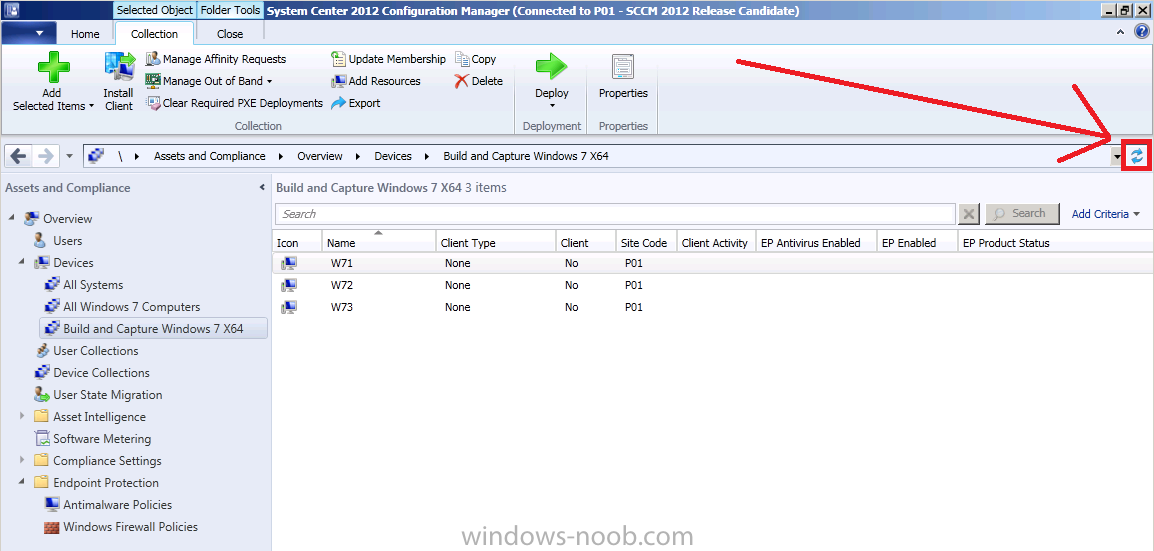The width and height of the screenshot is (1154, 551).
Task: Open the navigation history dropdown
Action: [69, 156]
